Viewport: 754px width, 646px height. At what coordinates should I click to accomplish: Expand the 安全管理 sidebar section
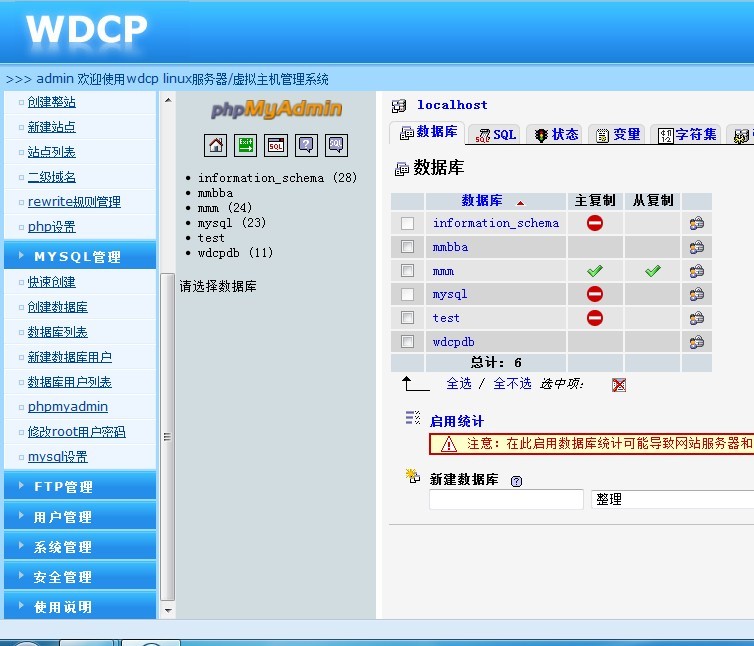tap(78, 577)
